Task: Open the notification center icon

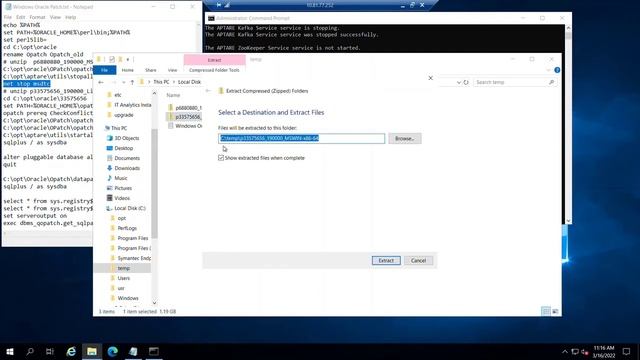Action: (627, 351)
